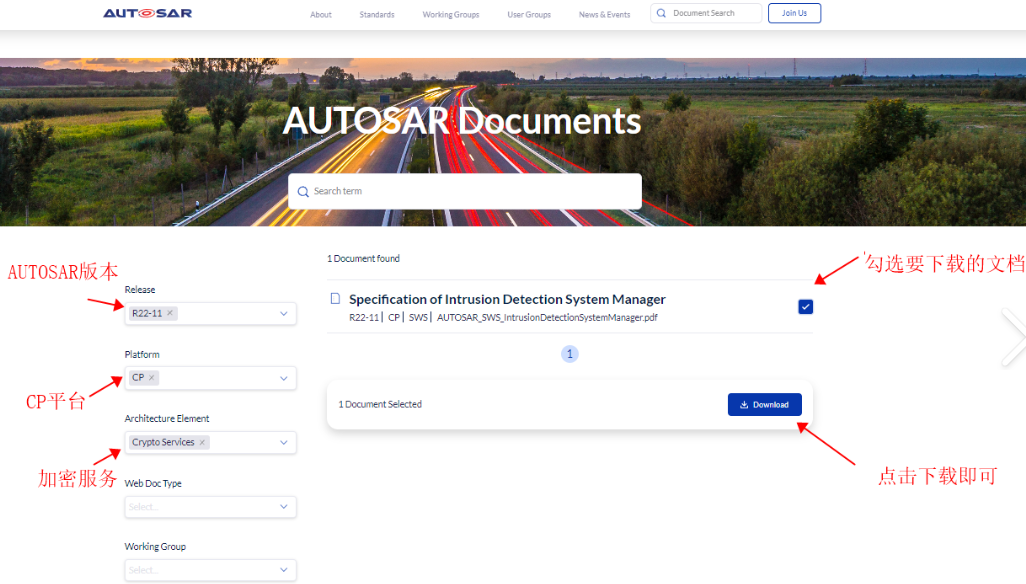Click the Download button
Image resolution: width=1026 pixels, height=584 pixels.
click(764, 405)
